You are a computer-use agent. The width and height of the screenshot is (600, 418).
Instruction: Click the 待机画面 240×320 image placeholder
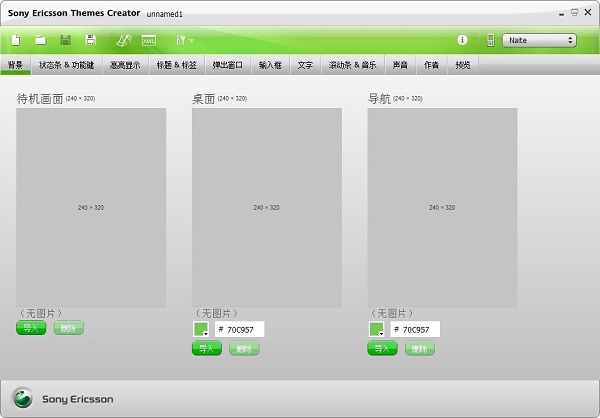pos(91,207)
